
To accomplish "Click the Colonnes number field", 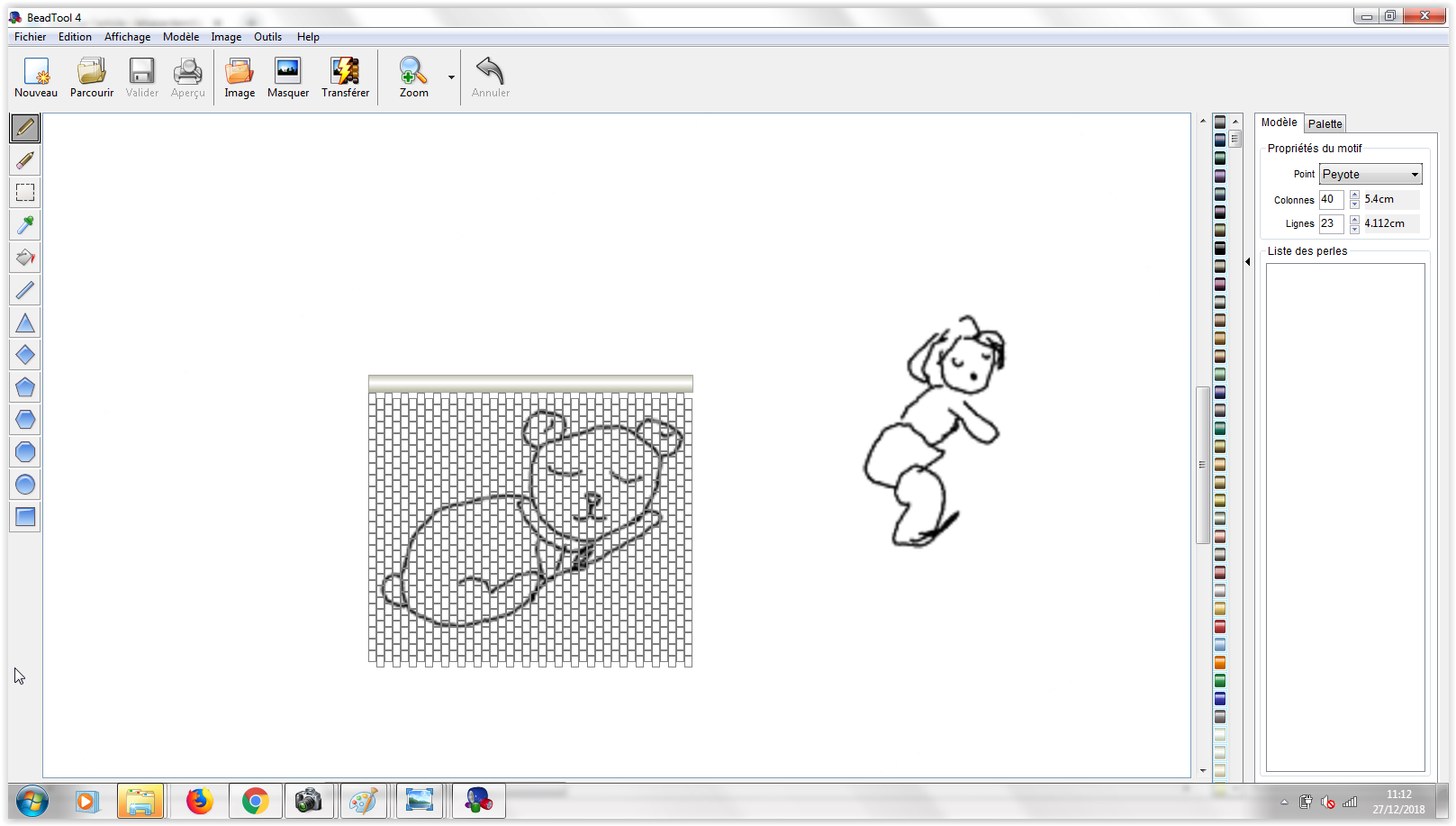I will (x=1331, y=200).
